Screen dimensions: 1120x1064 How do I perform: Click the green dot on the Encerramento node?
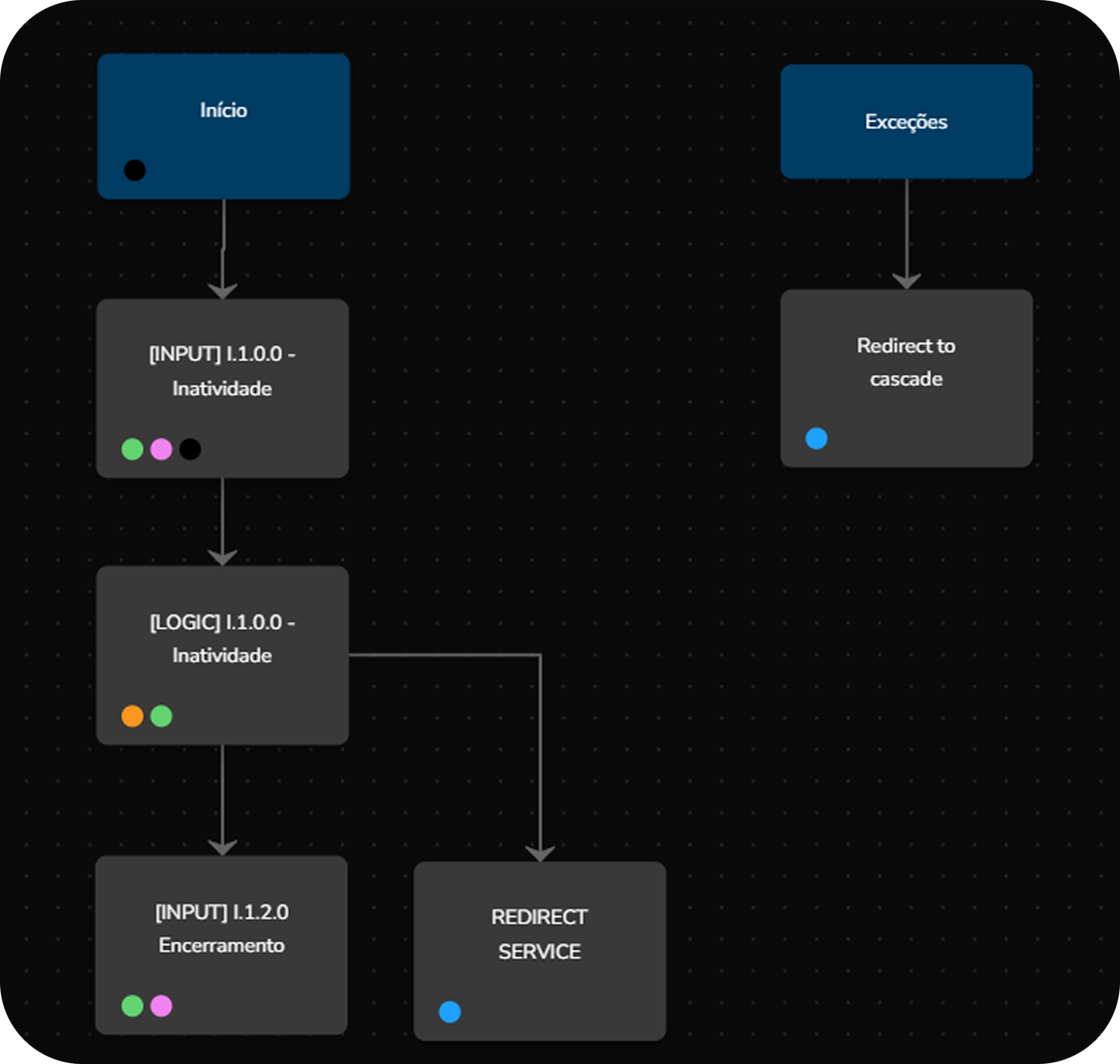click(x=133, y=1005)
